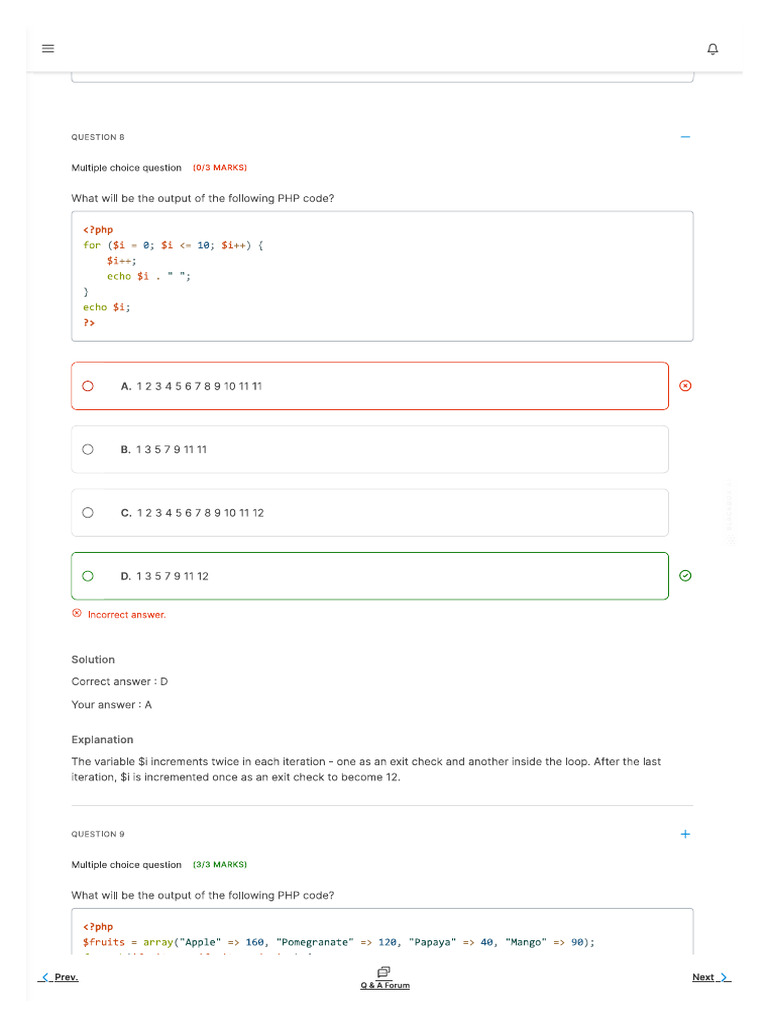Select radio button for option C
This screenshot has width=768, height=1024.
coord(88,512)
